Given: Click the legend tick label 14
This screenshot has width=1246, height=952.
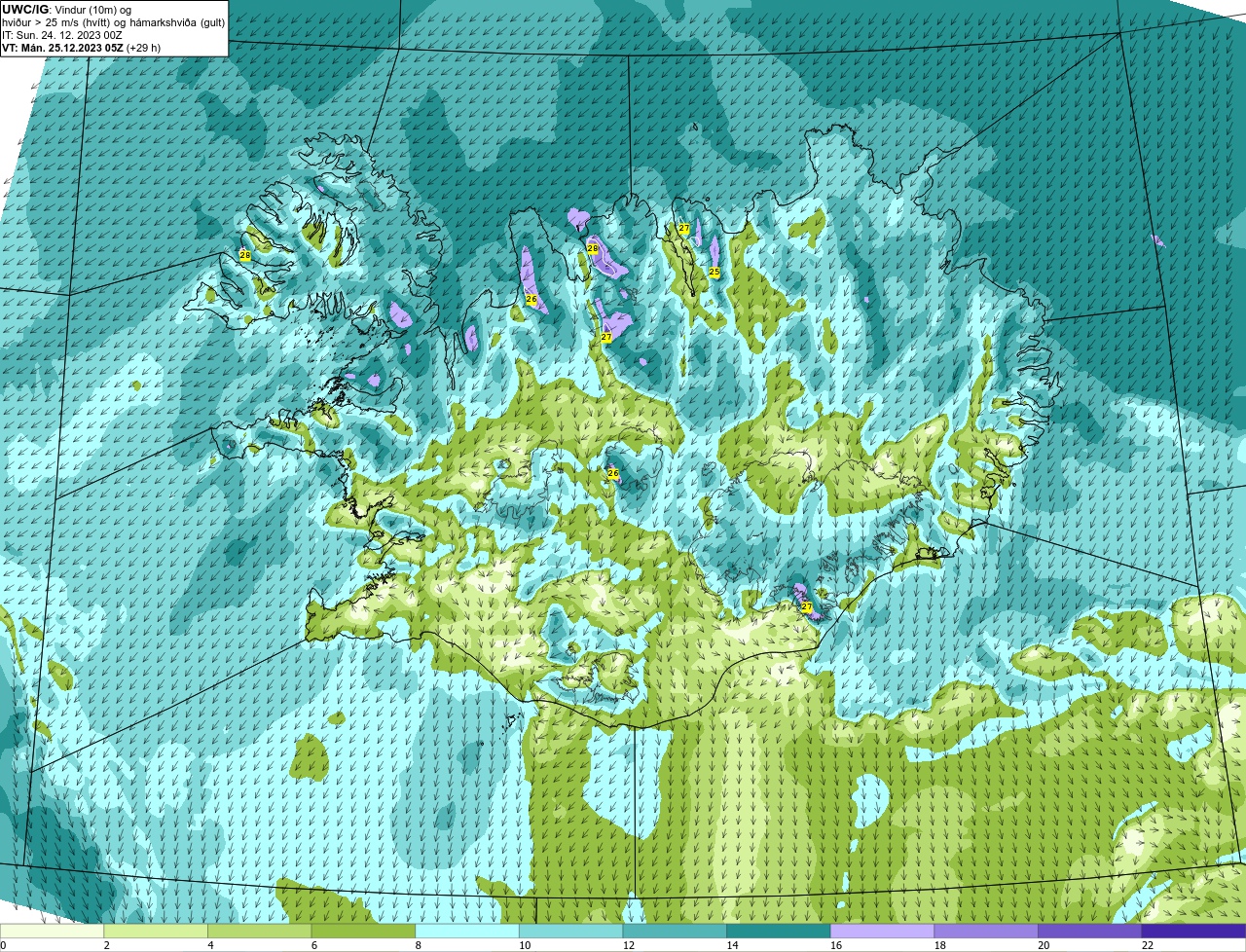Looking at the screenshot, I should [732, 945].
